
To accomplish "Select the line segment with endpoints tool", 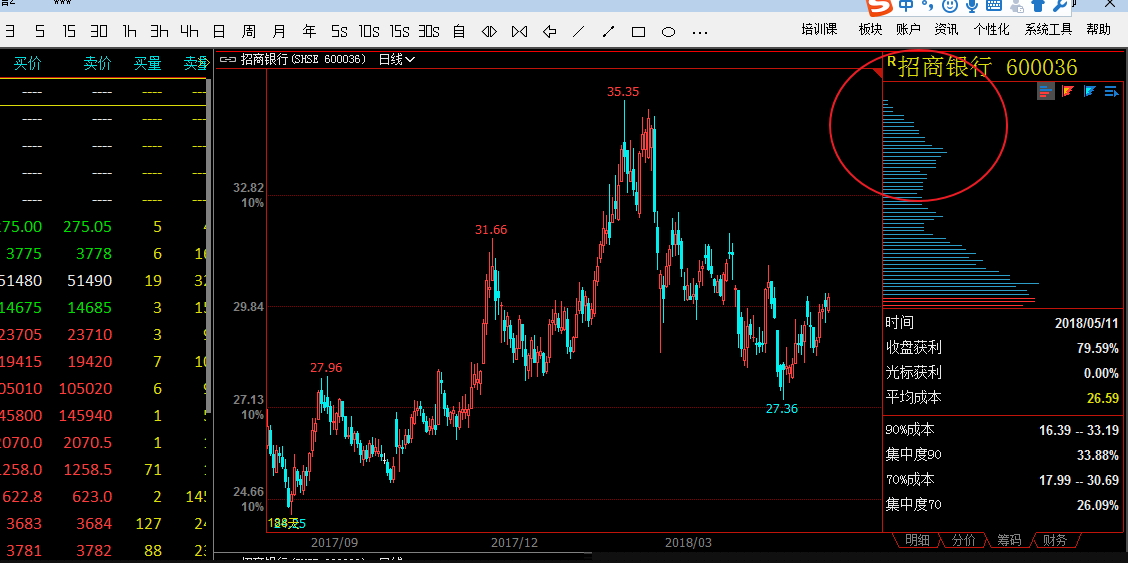I will click(609, 31).
